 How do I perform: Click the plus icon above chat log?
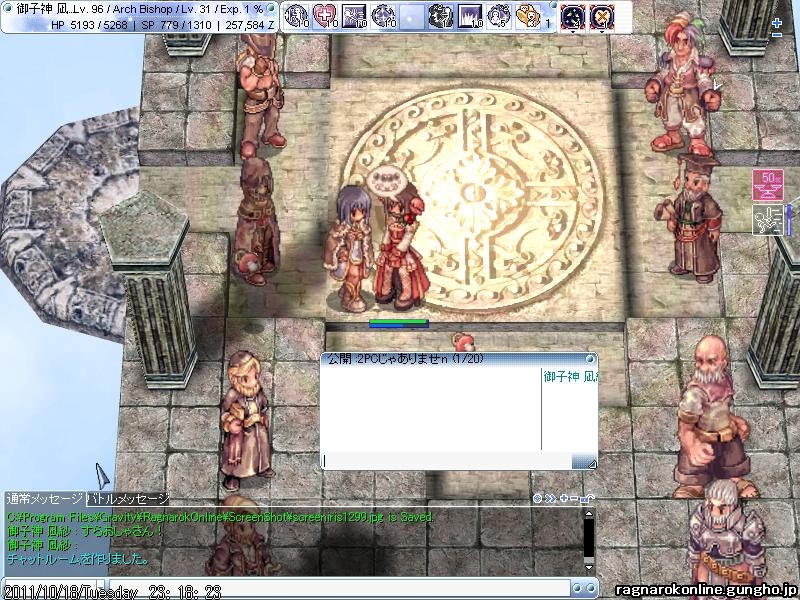(564, 498)
